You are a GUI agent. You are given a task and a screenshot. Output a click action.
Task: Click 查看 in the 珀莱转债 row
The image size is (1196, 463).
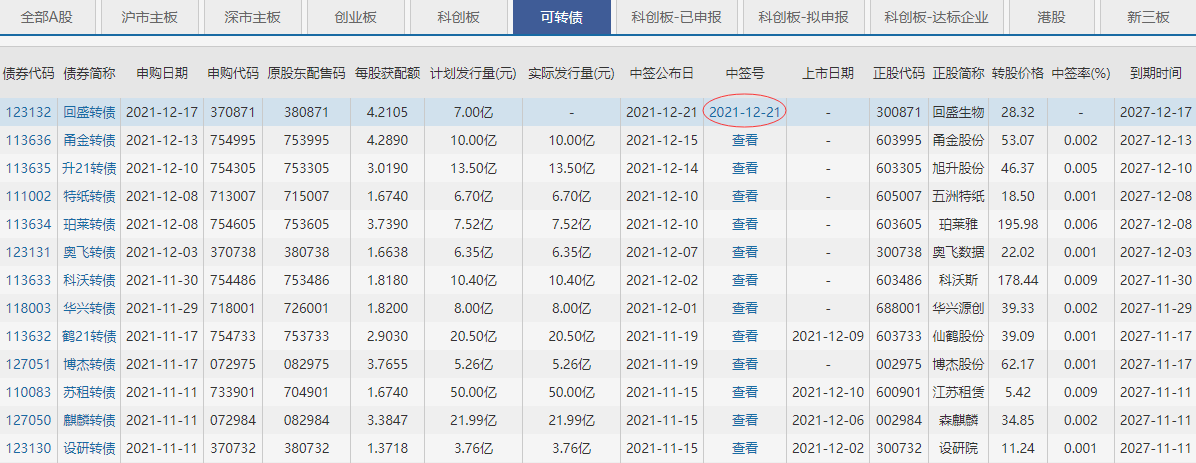pos(744,224)
